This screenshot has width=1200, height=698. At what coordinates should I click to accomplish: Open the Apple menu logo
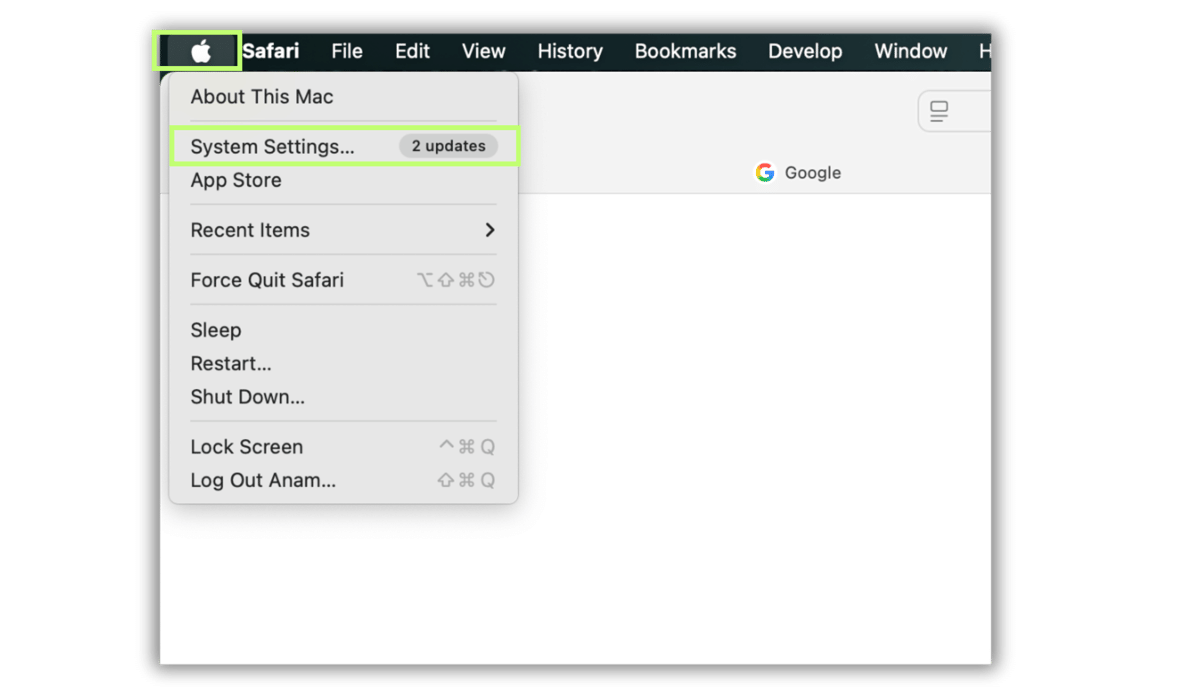pos(201,52)
